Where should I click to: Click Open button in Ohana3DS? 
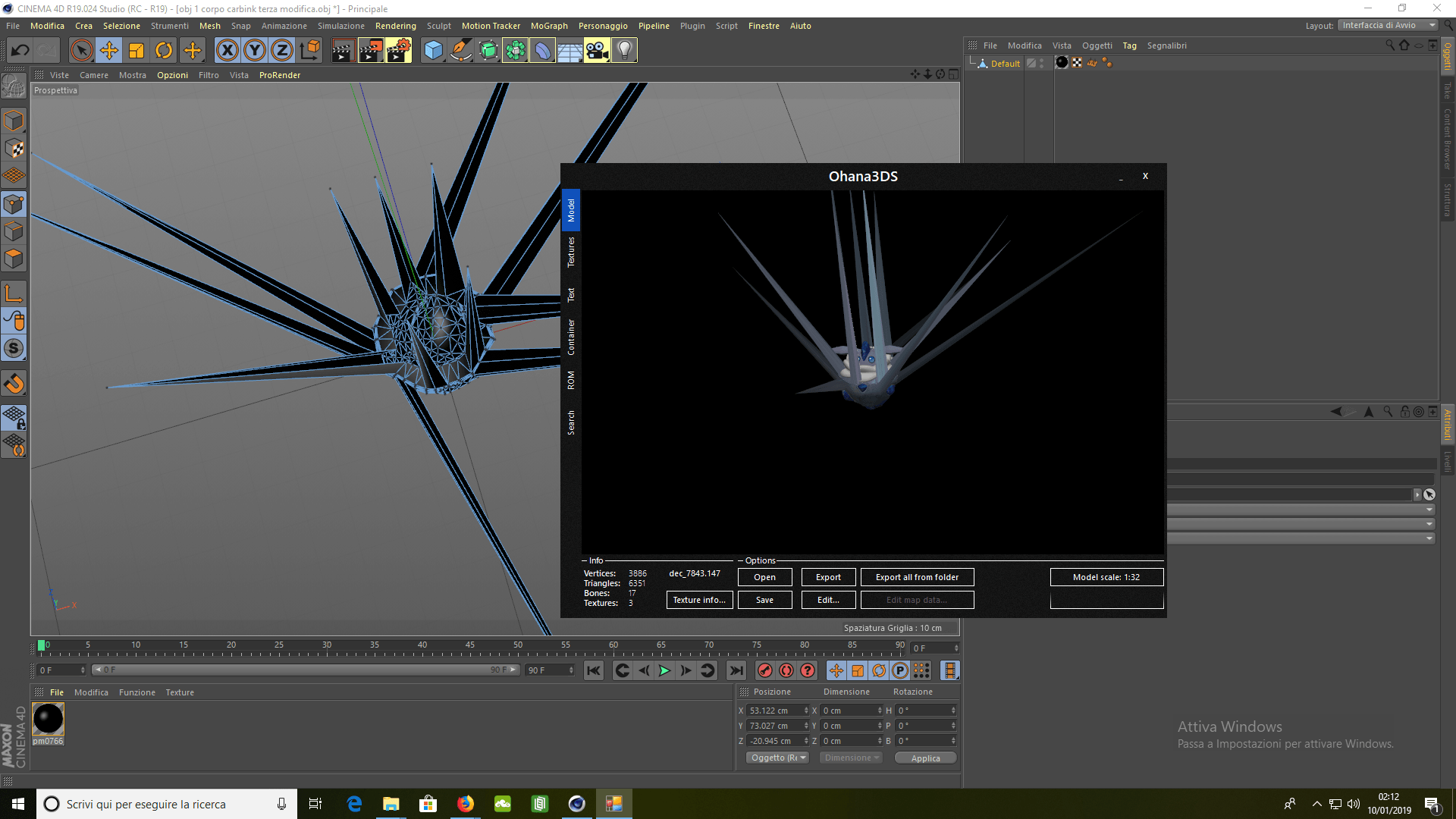point(764,577)
